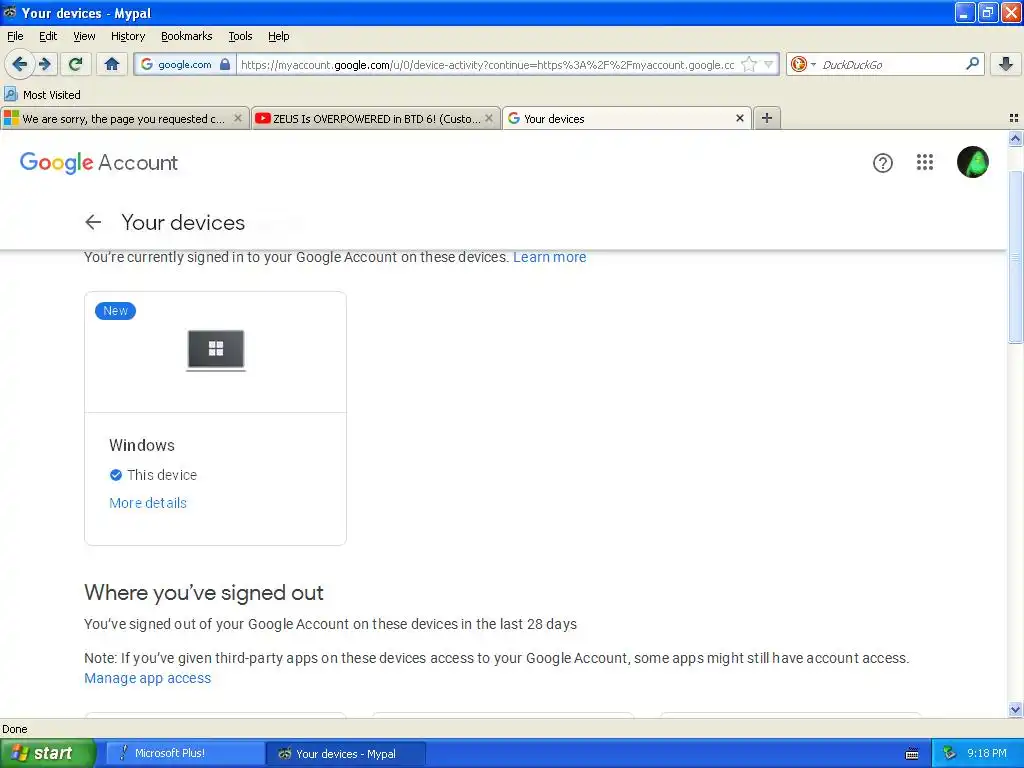
Task: Click the taskbar keyboard icon
Action: (912, 754)
